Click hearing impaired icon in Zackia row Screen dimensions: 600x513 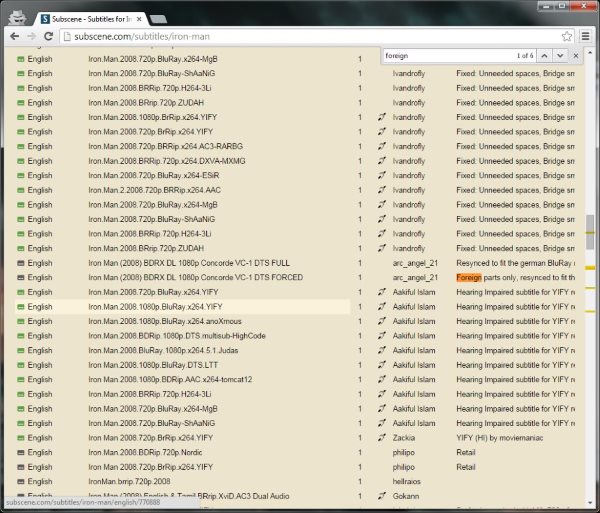(x=382, y=437)
